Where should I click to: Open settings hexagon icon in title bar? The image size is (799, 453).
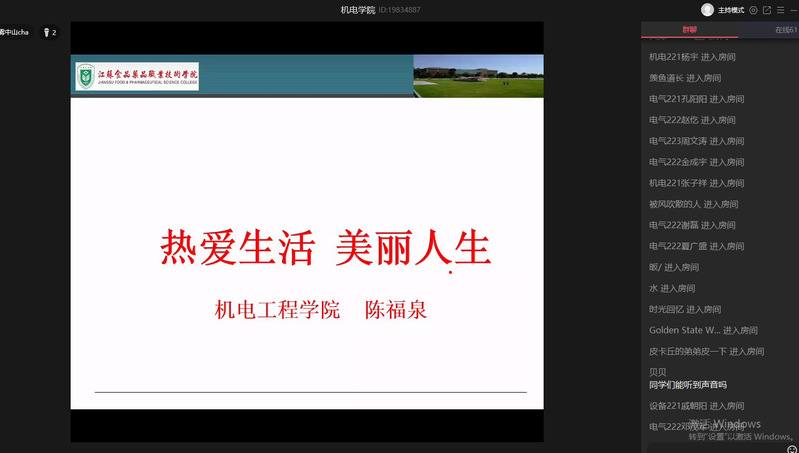753,10
